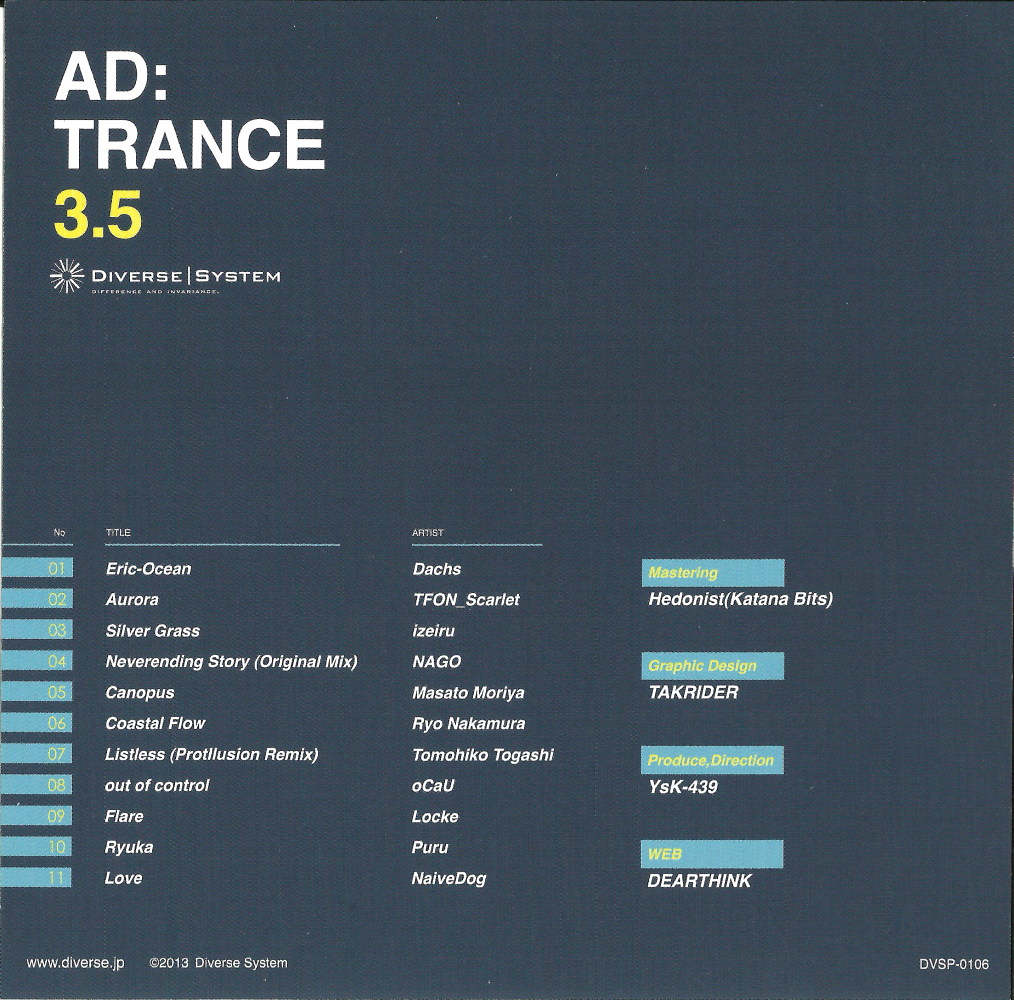Select Listless (ProtIlusion Remix) track
The width and height of the screenshot is (1014, 1000).
point(211,755)
